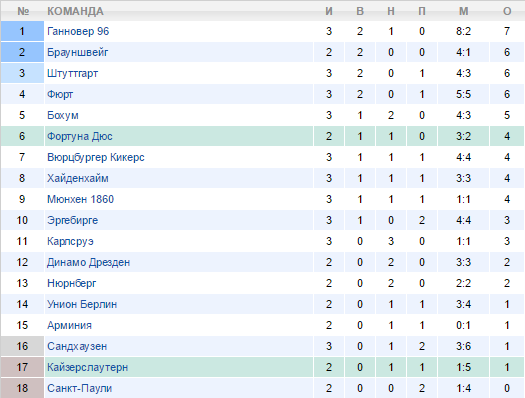Click the КОМАНДА column header
This screenshot has height=398, width=525.
pyautogui.click(x=75, y=11)
